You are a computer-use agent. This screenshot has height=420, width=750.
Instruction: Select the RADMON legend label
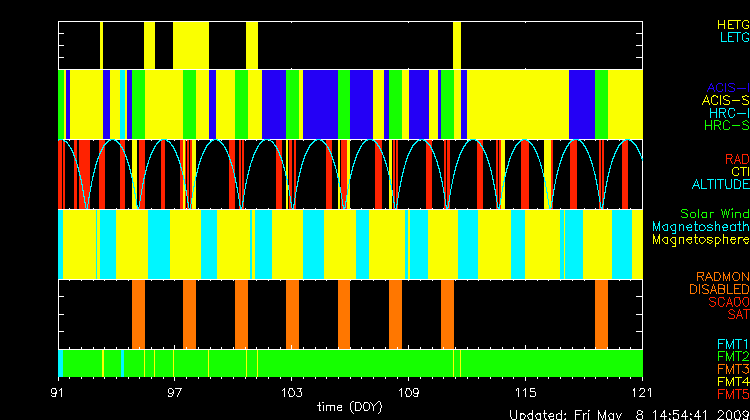(723, 276)
